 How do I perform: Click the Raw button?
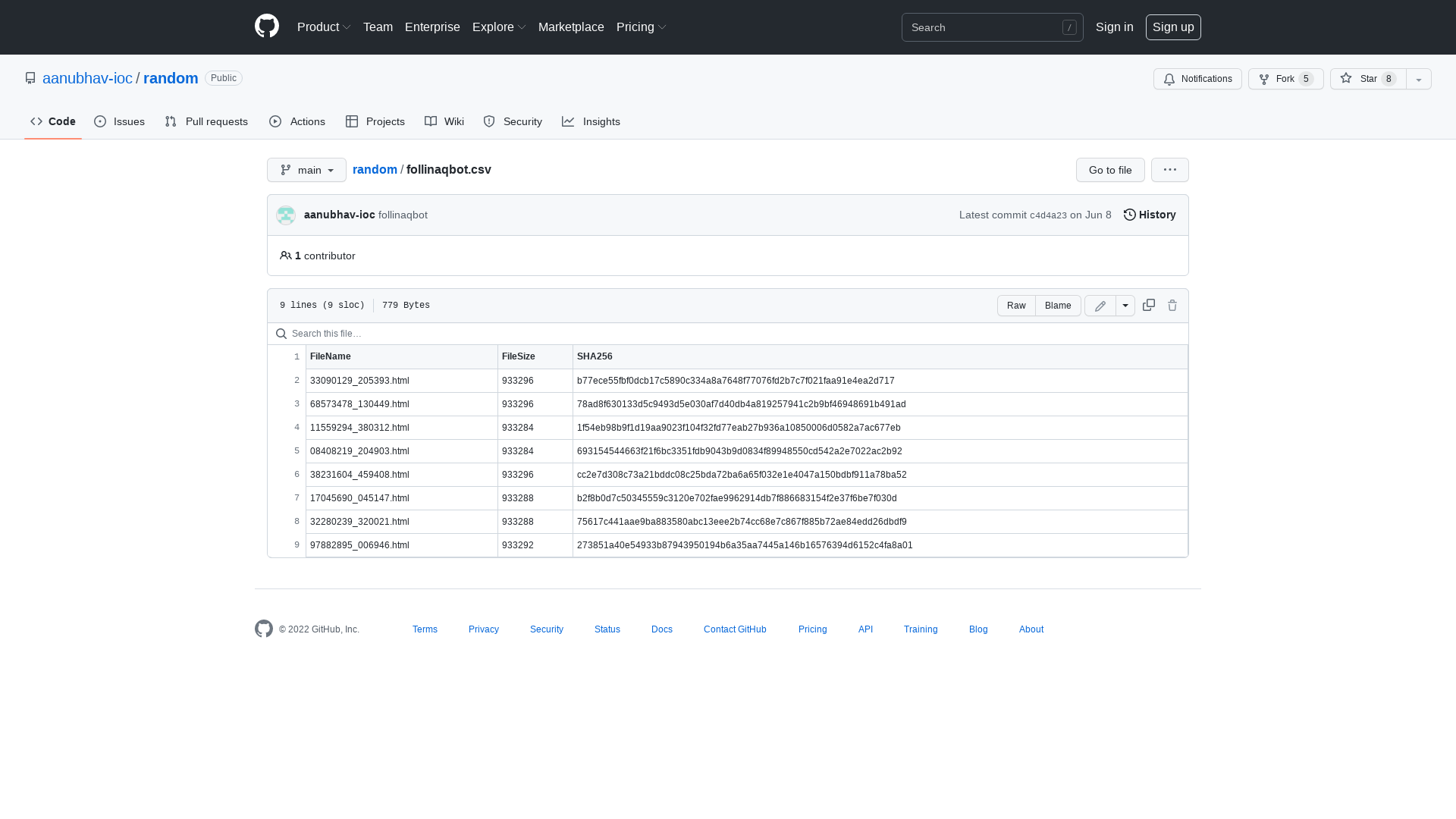tap(1016, 305)
